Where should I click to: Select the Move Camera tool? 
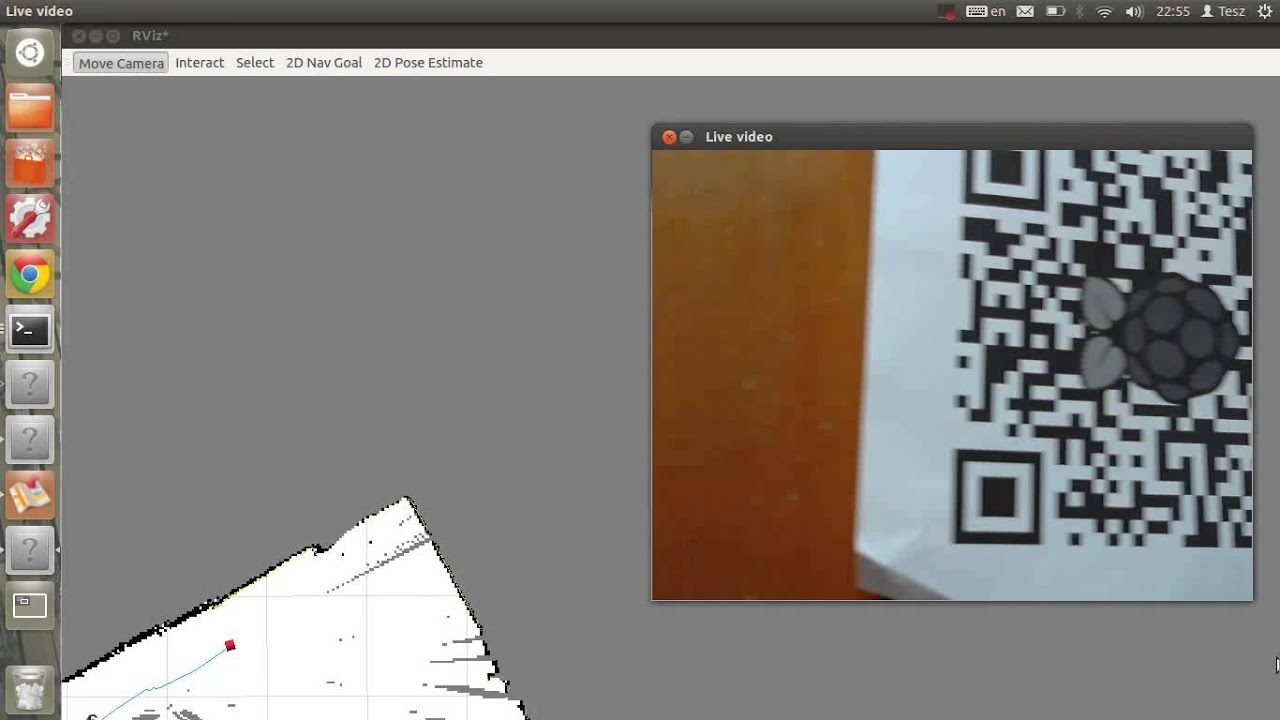click(121, 63)
